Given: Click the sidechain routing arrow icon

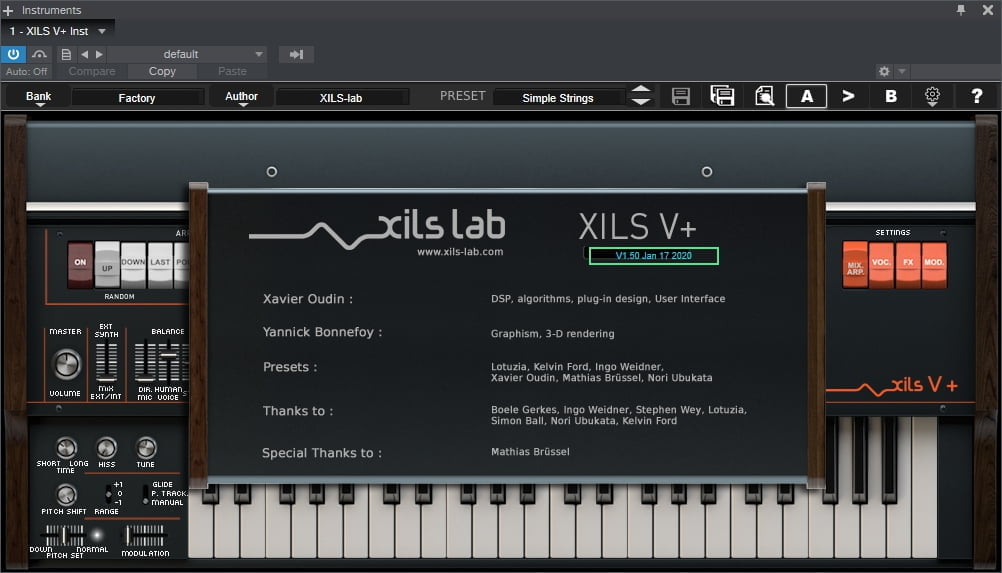Looking at the screenshot, I should [297, 54].
